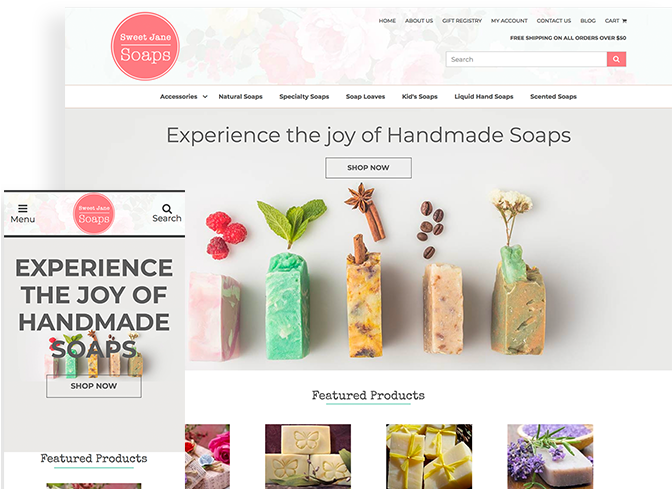This screenshot has width=672, height=489.
Task: Open the mobile hamburger Menu icon
Action: point(23,208)
